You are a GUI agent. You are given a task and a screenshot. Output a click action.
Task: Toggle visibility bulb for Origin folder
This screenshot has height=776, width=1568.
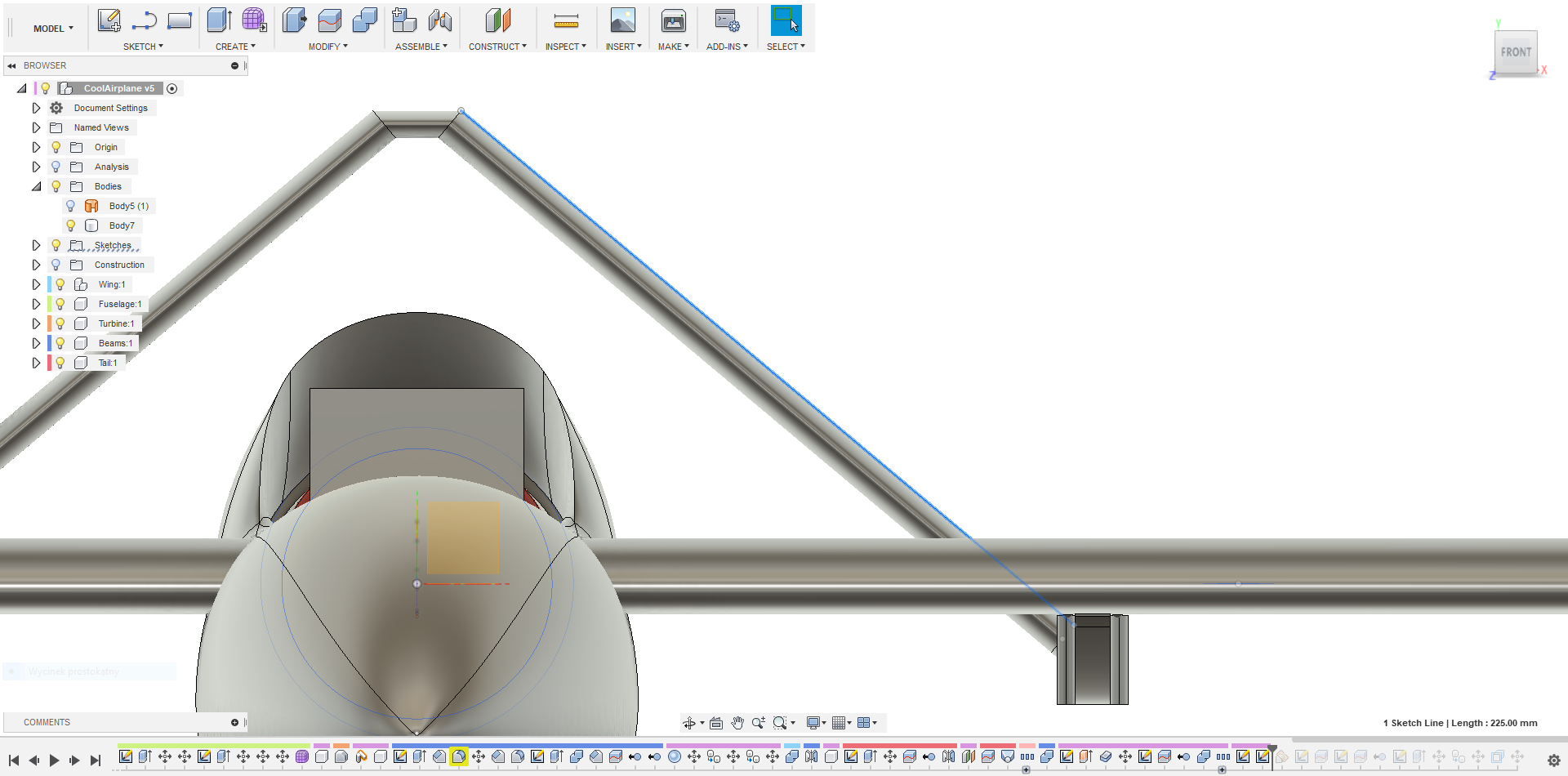[56, 147]
